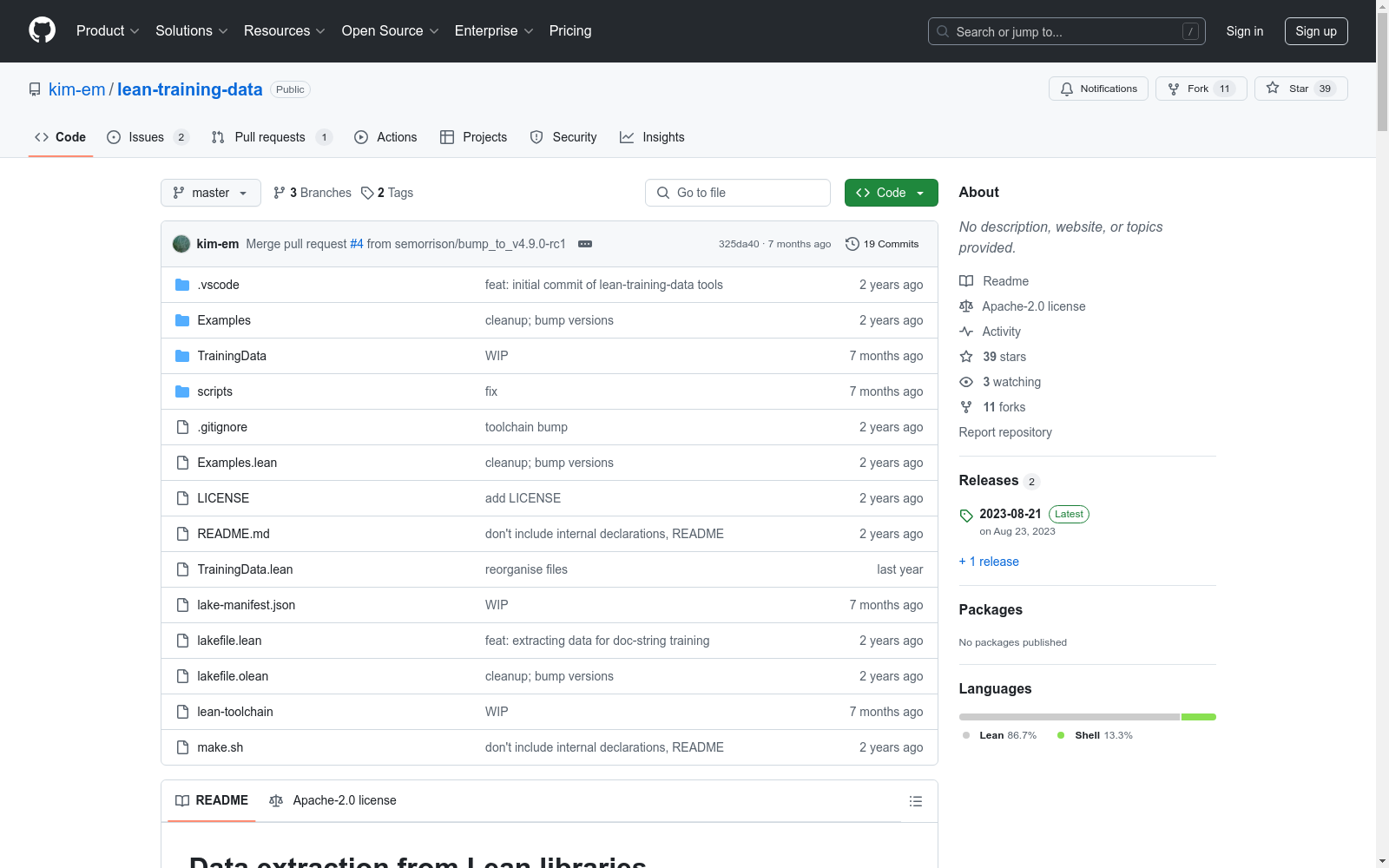Click the Lean 86.7% language link
Image resolution: width=1389 pixels, height=868 pixels.
coord(999,735)
